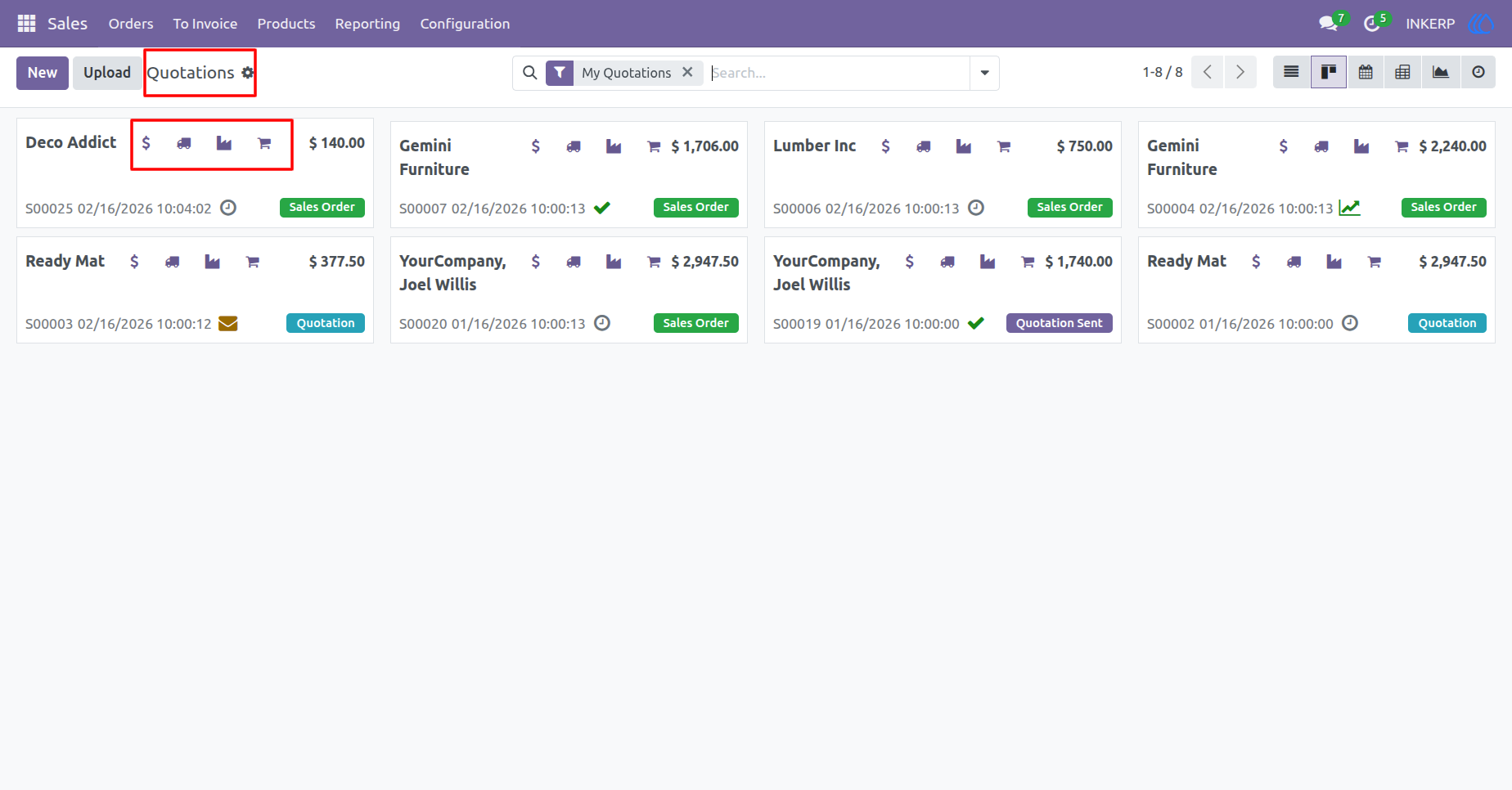Image resolution: width=1512 pixels, height=790 pixels.
Task: Open the Quotations gear settings icon
Action: [x=248, y=73]
